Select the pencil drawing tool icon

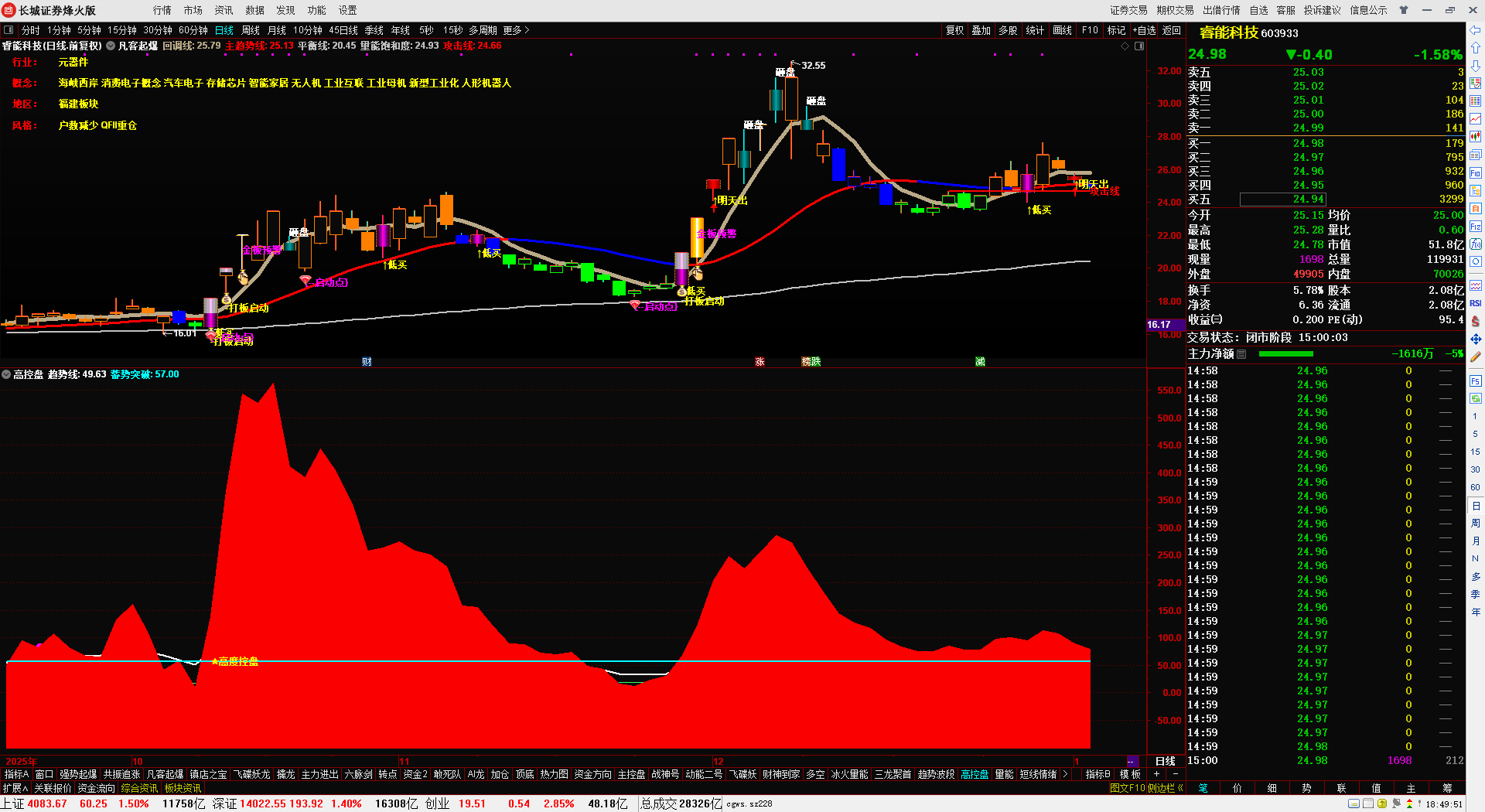pos(1475,357)
